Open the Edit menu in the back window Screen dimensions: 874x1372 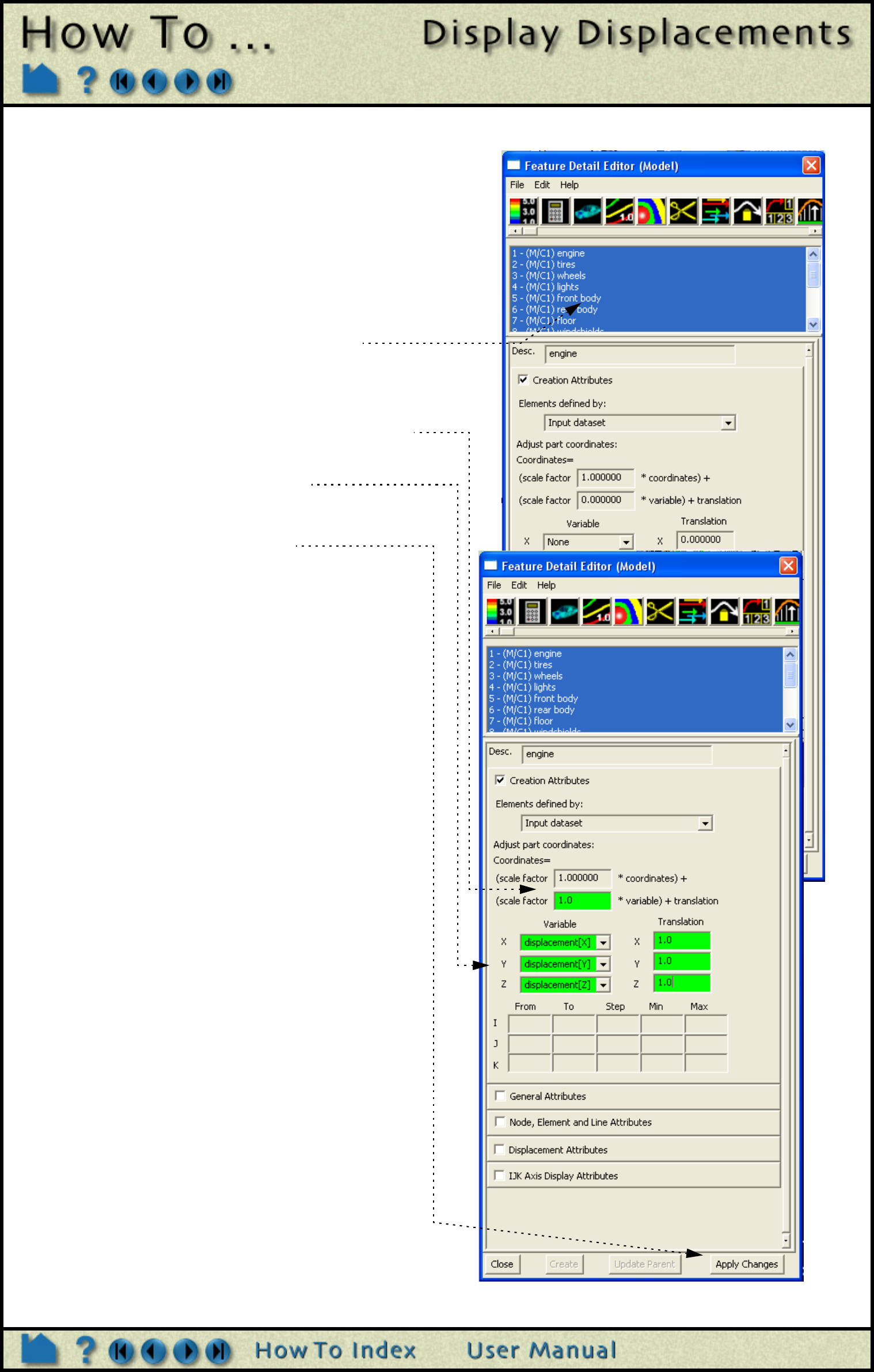coord(542,185)
